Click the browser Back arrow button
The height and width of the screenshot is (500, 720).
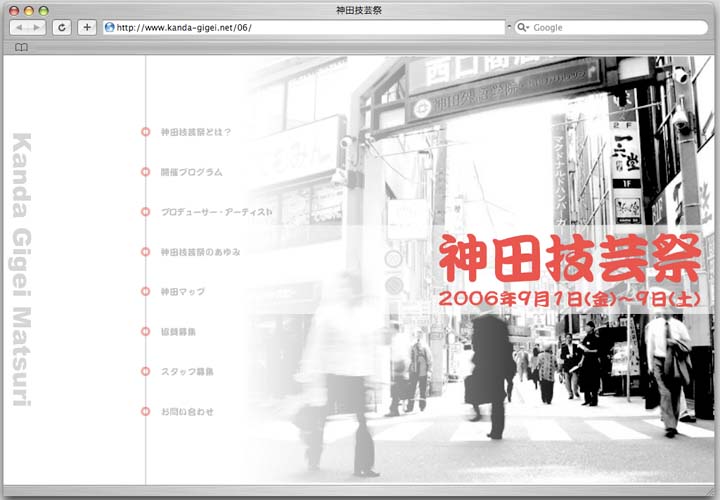pos(17,27)
